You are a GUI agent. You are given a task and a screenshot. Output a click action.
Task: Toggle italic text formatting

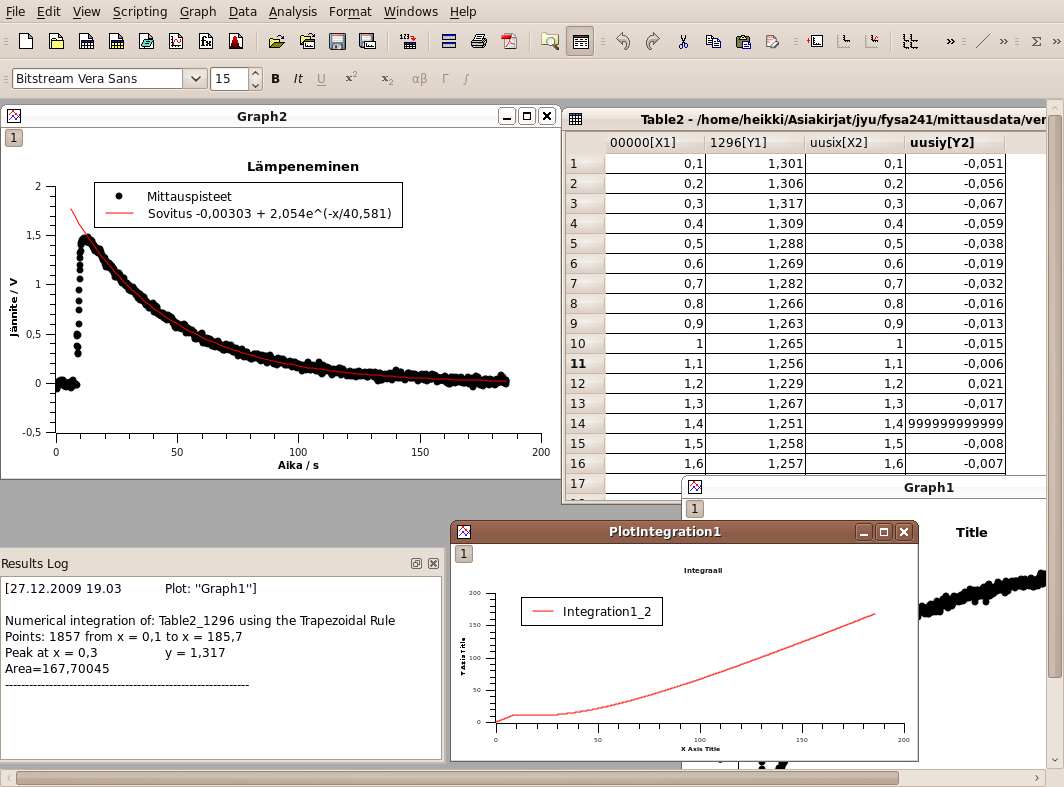(x=298, y=79)
